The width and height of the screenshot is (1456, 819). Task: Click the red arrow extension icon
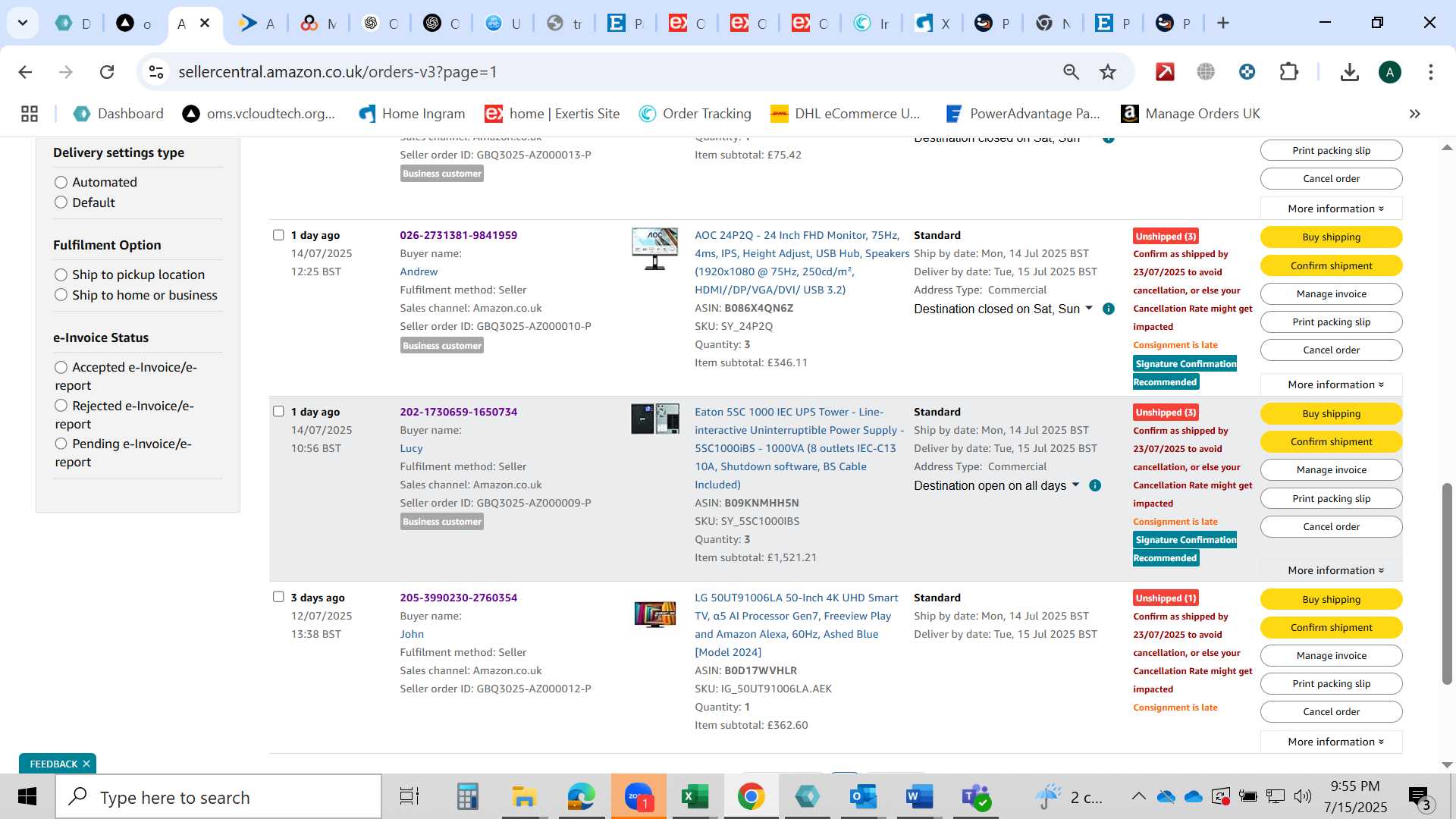point(1165,72)
